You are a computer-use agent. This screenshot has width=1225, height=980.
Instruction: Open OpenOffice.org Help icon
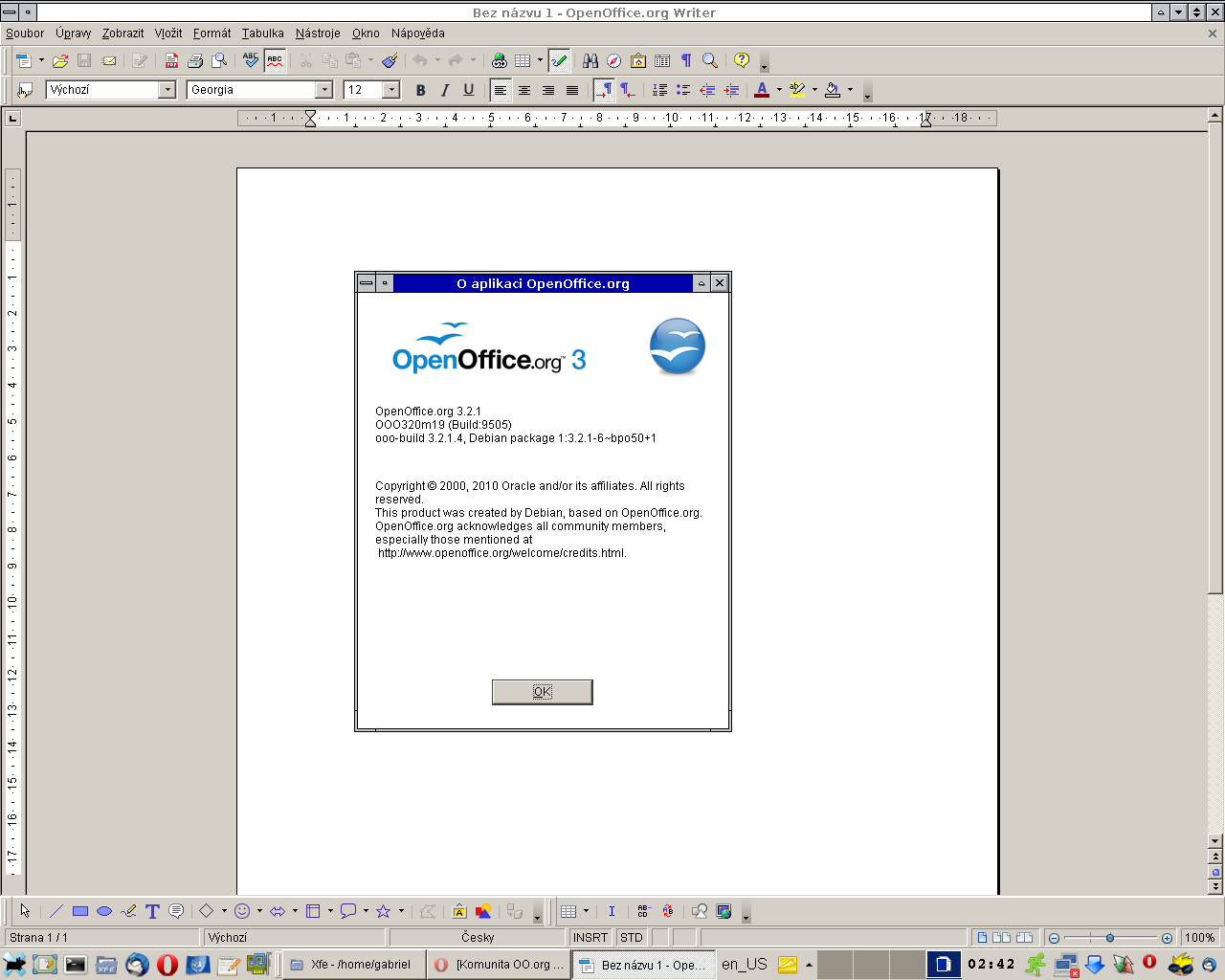(x=742, y=60)
